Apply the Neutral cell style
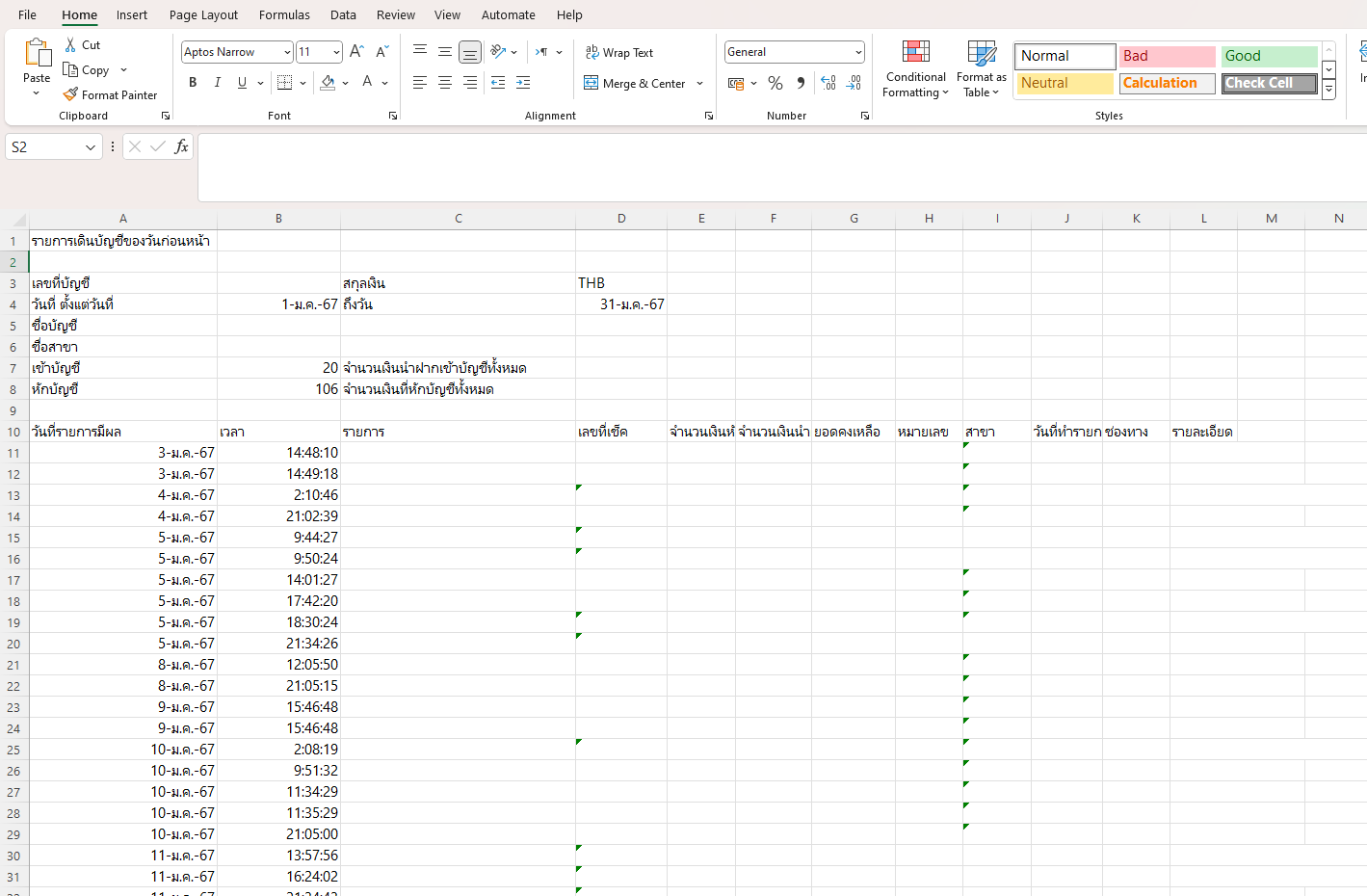The image size is (1367, 896). [1065, 83]
